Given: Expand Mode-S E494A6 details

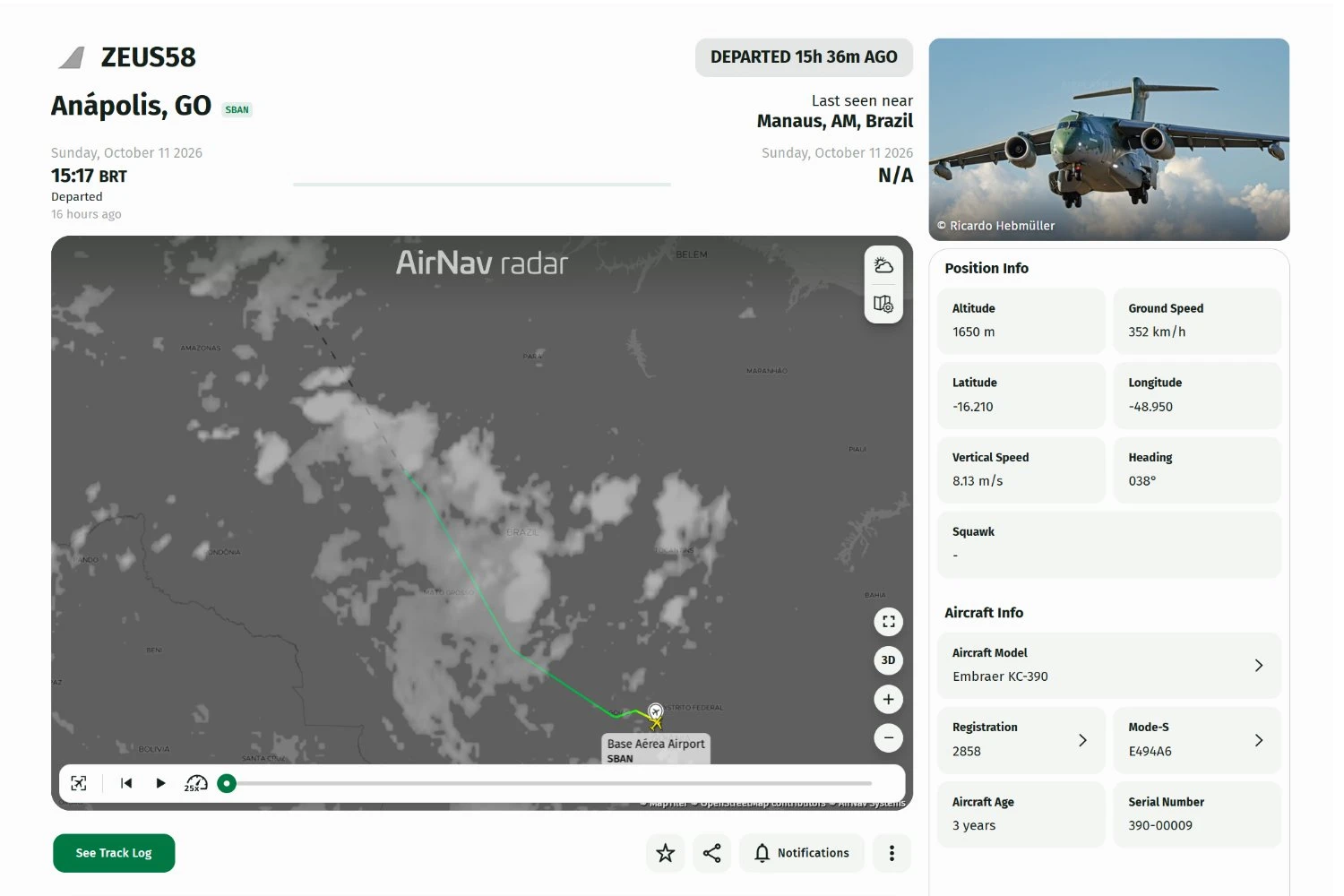Looking at the screenshot, I should click(1197, 740).
